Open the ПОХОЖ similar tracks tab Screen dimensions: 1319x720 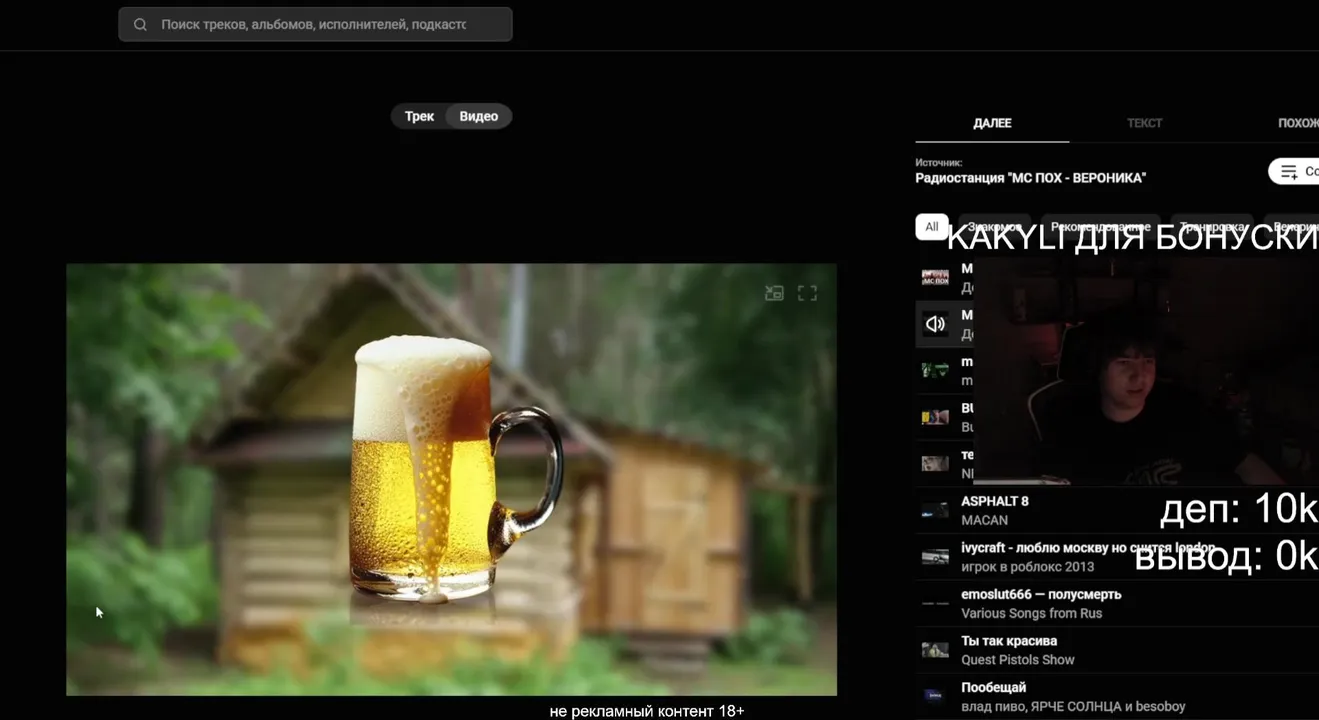tap(1298, 123)
